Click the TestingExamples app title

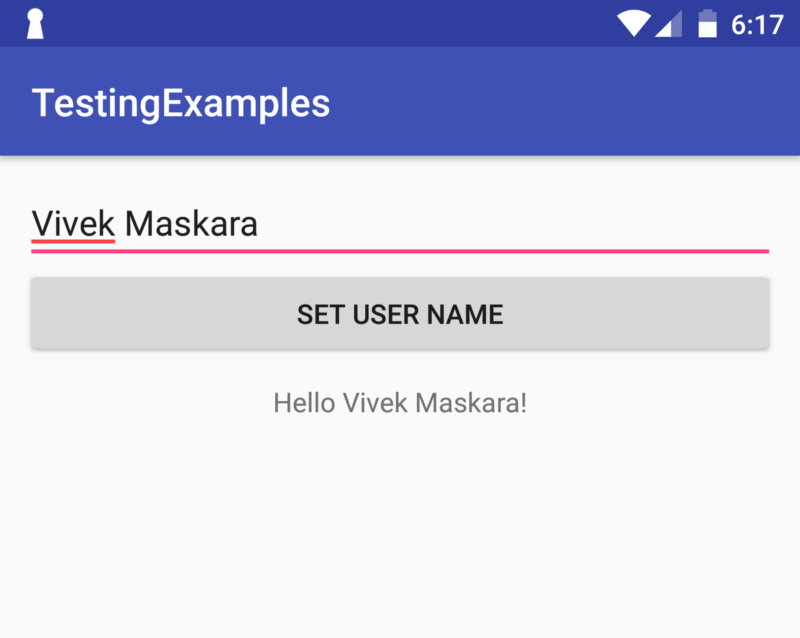tap(181, 104)
